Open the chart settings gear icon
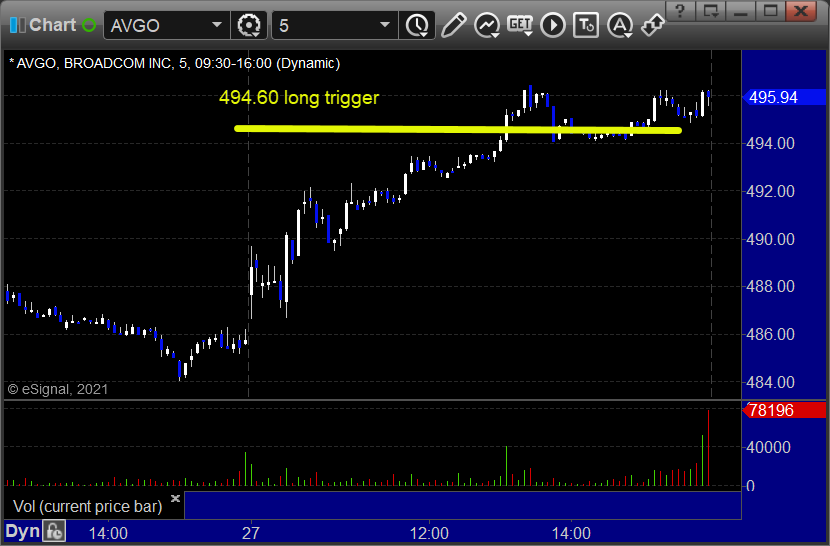 point(249,25)
